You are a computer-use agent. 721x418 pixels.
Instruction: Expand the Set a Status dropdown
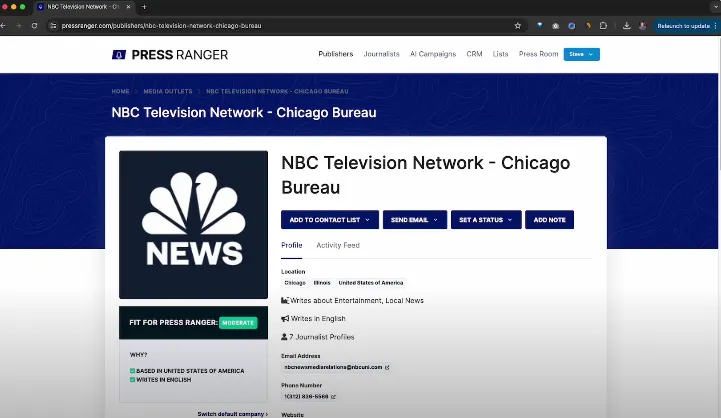pyautogui.click(x=485, y=219)
